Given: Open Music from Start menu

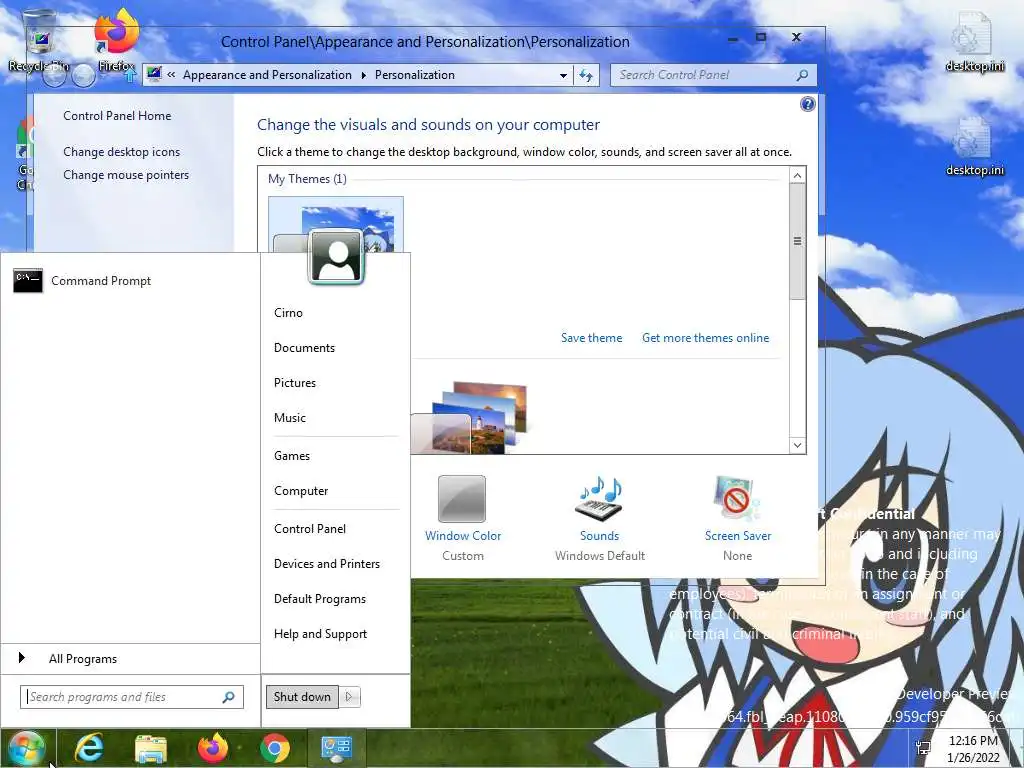Looking at the screenshot, I should pyautogui.click(x=290, y=418).
